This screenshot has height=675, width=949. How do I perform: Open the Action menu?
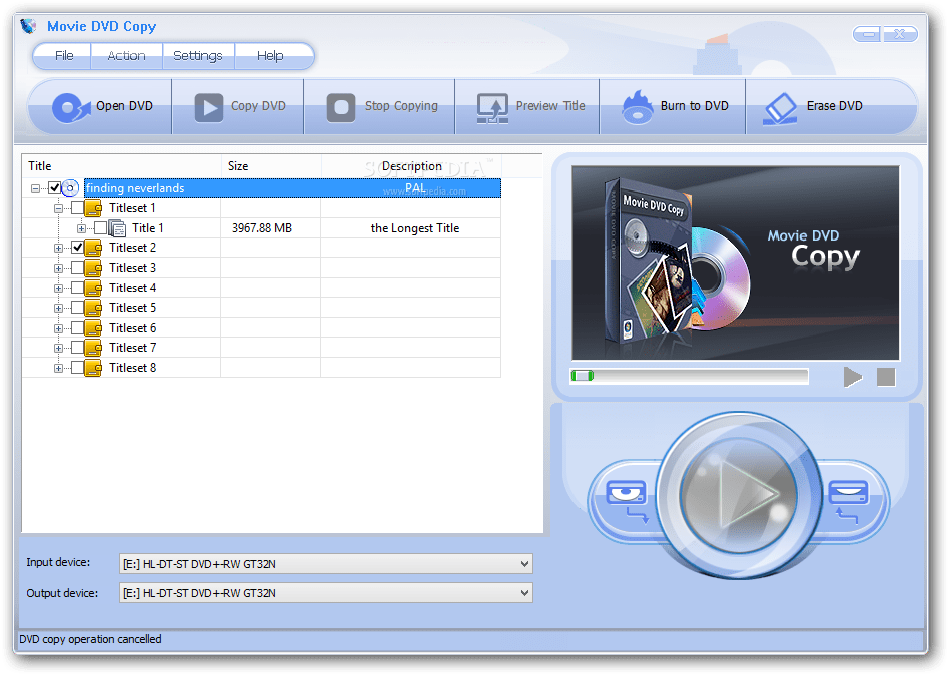126,56
